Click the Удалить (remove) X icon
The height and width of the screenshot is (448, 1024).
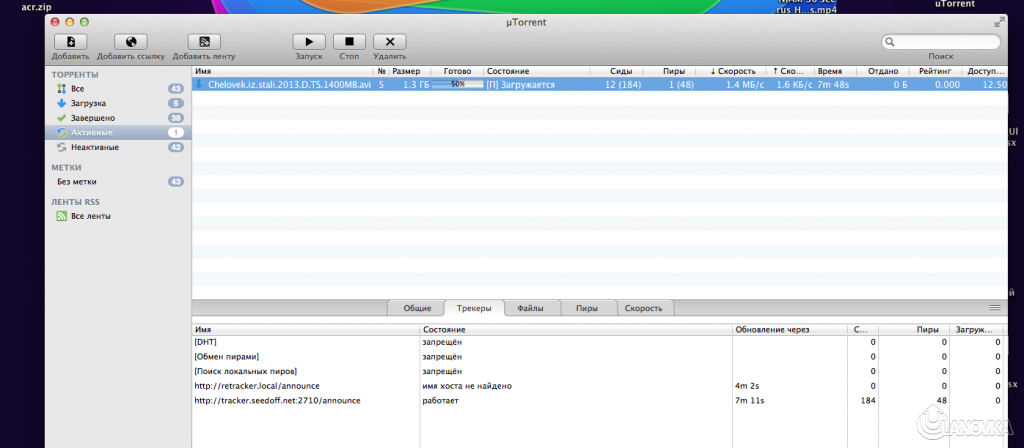coord(389,42)
